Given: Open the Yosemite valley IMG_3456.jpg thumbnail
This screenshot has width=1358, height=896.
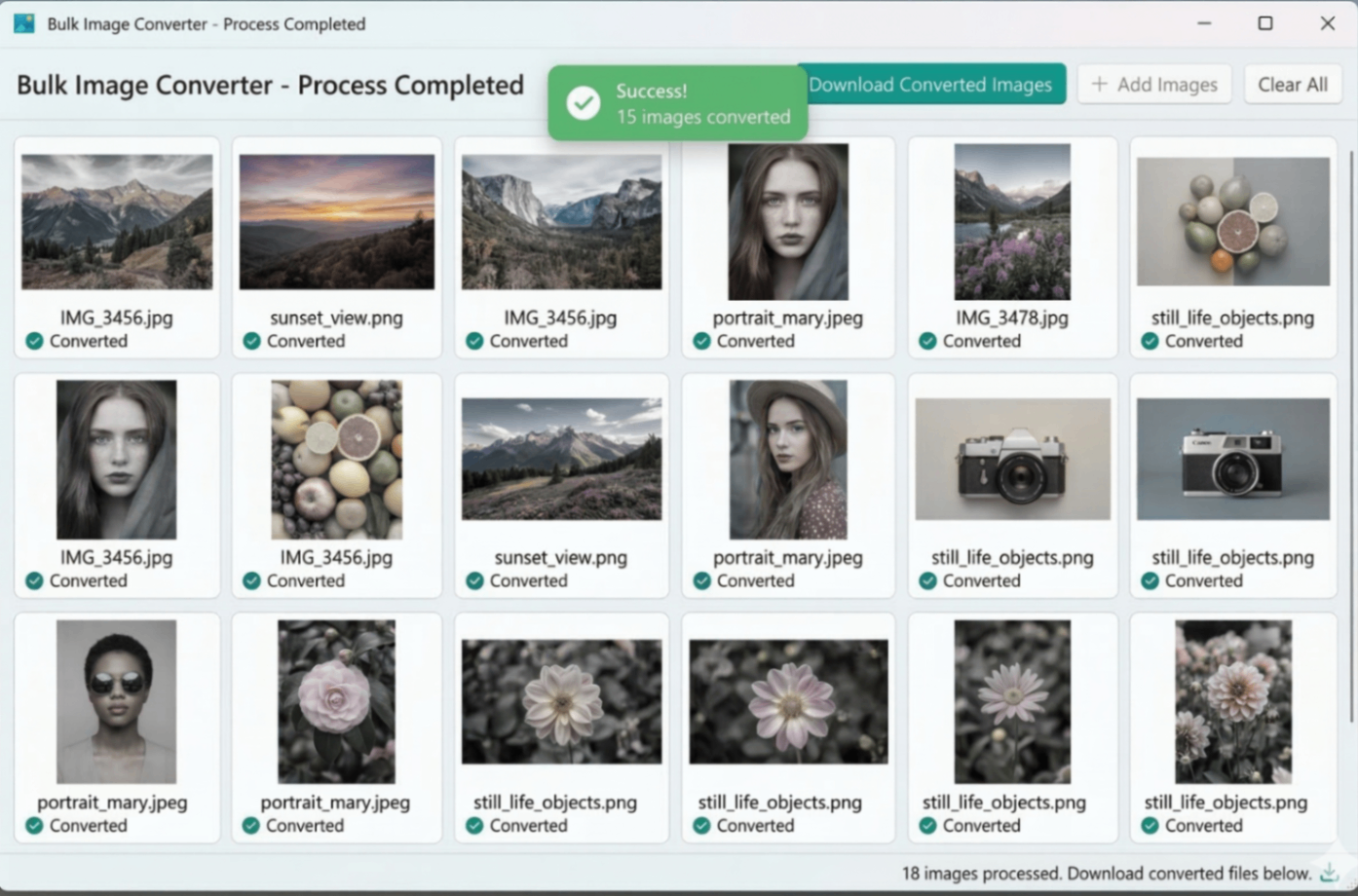Looking at the screenshot, I should click(561, 220).
